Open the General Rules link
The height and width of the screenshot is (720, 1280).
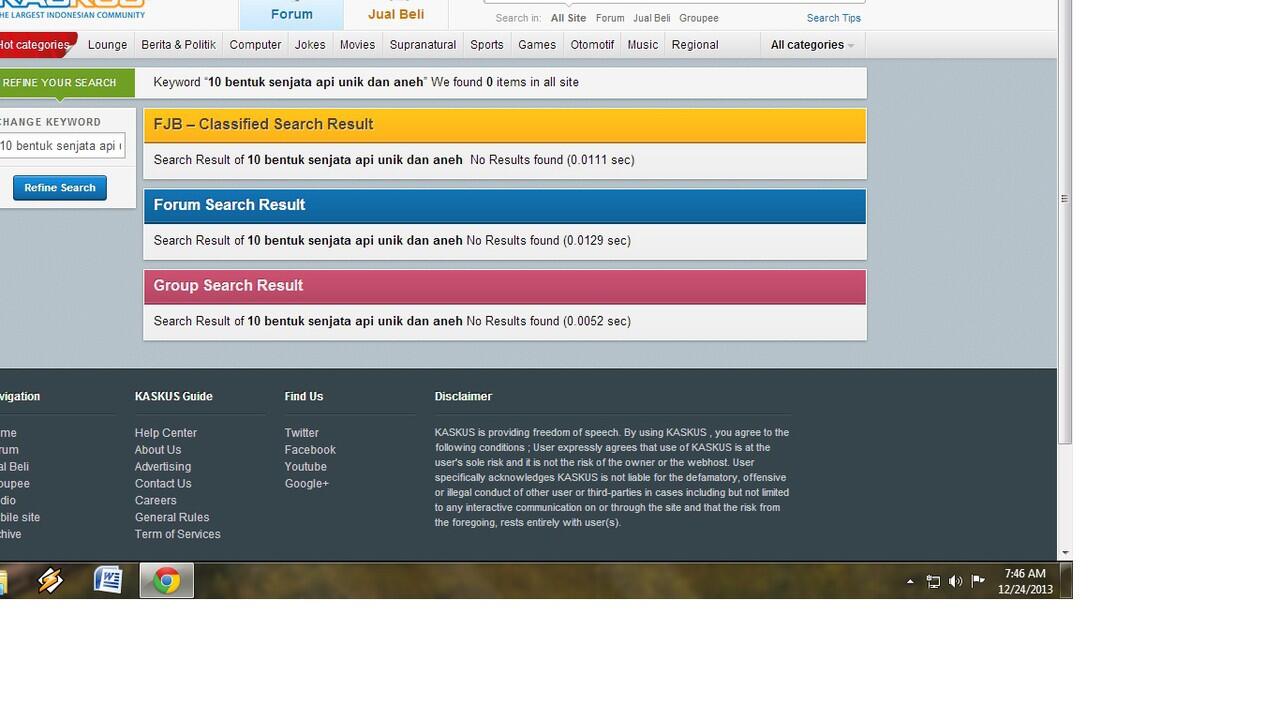tap(172, 518)
